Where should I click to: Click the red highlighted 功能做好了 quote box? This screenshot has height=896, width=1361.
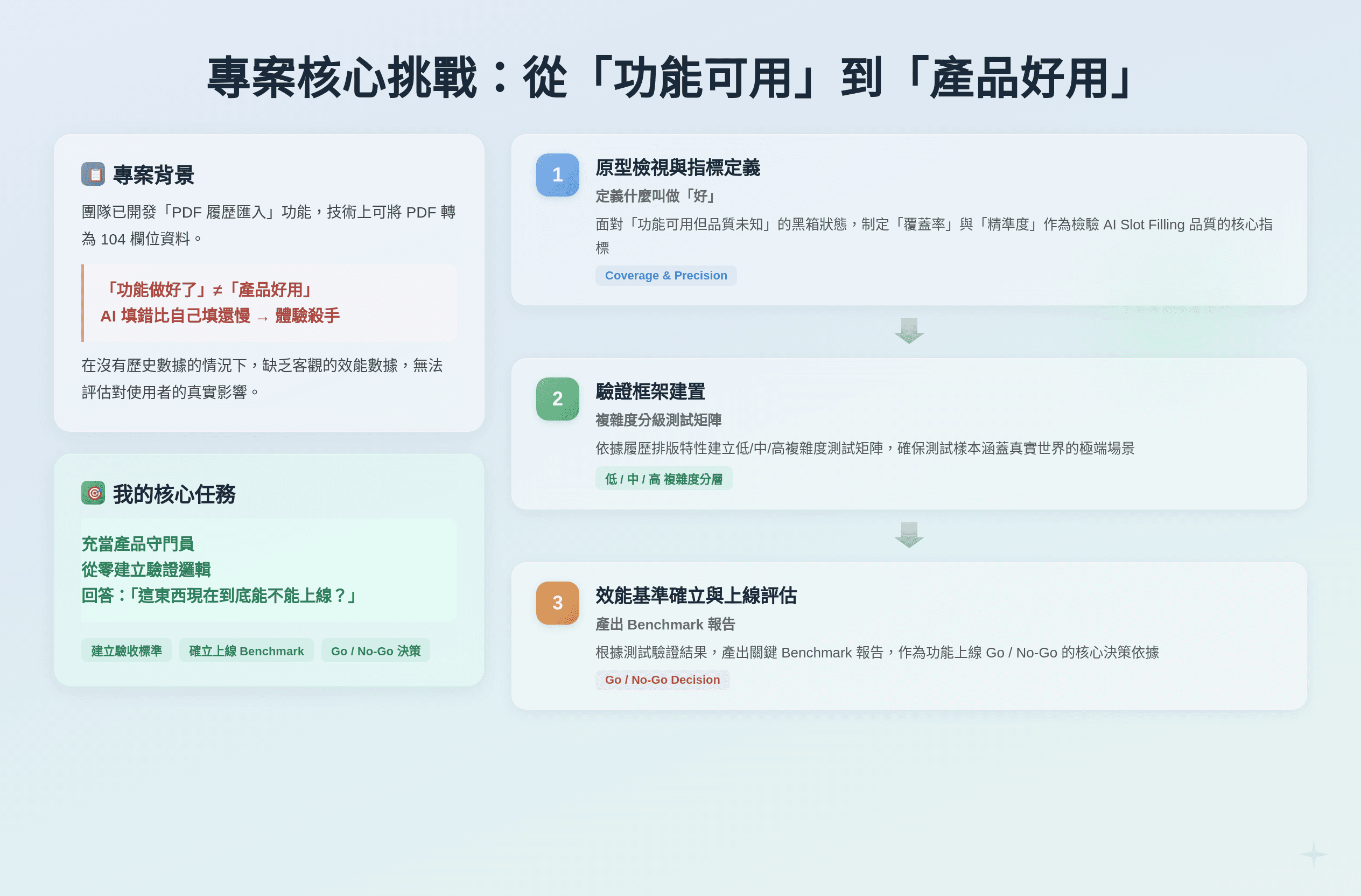point(269,303)
